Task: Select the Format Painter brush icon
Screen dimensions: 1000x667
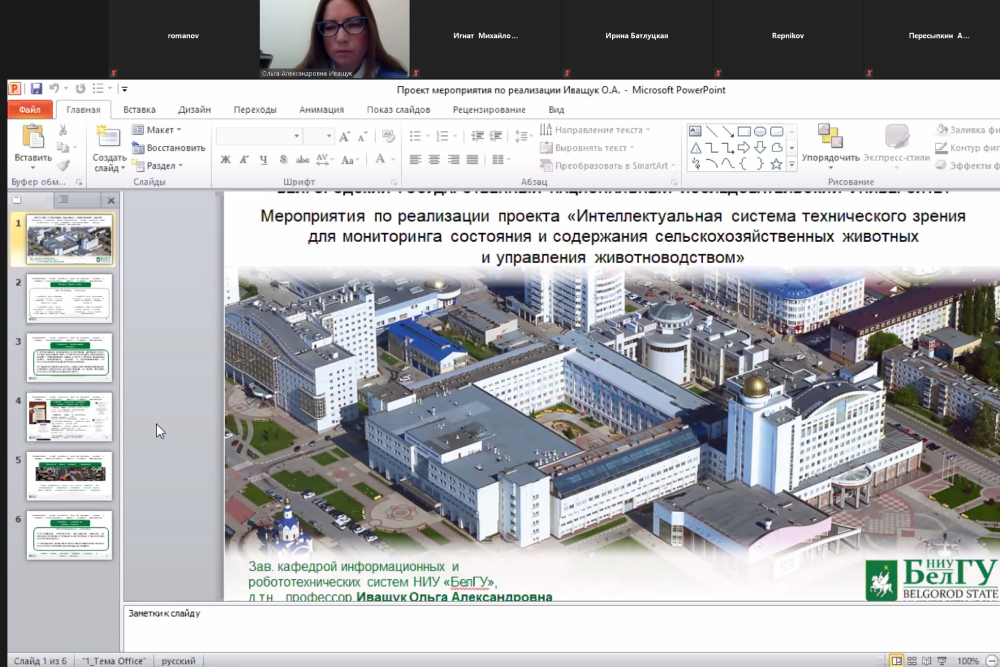Action: click(x=63, y=166)
